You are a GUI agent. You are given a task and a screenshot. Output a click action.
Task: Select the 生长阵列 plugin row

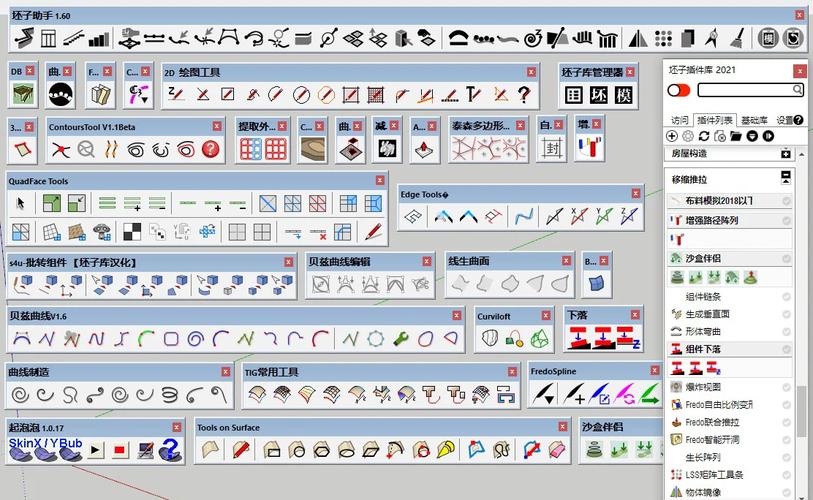point(730,457)
